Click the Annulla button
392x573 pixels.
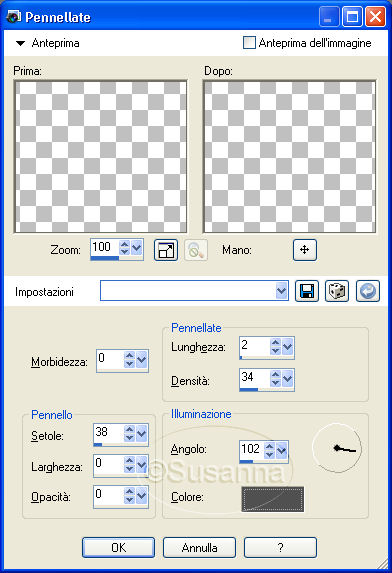[199, 547]
